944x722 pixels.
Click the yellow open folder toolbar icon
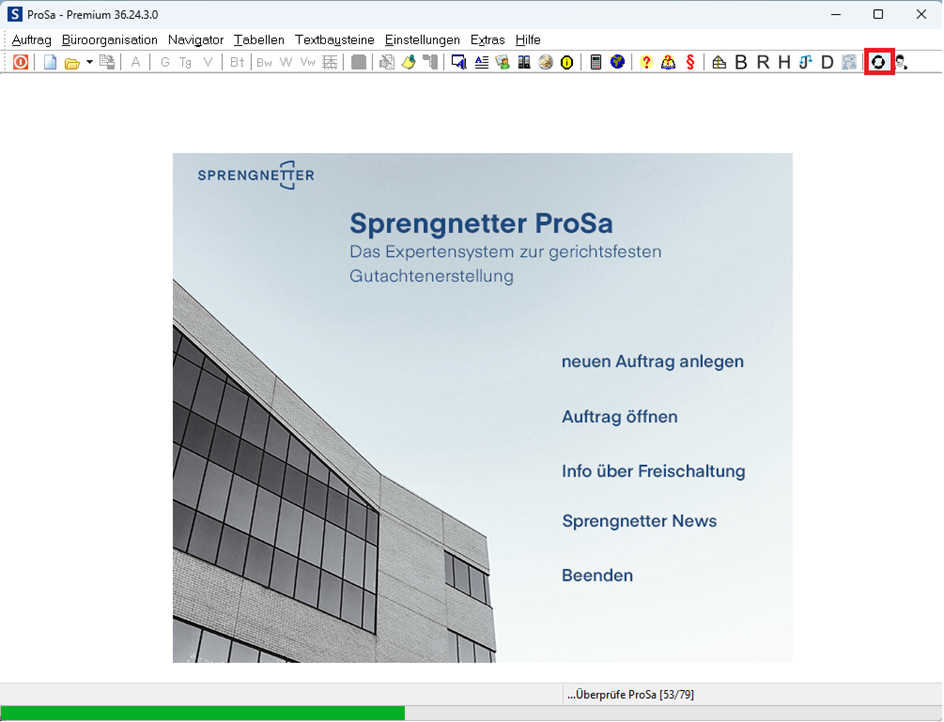72,63
